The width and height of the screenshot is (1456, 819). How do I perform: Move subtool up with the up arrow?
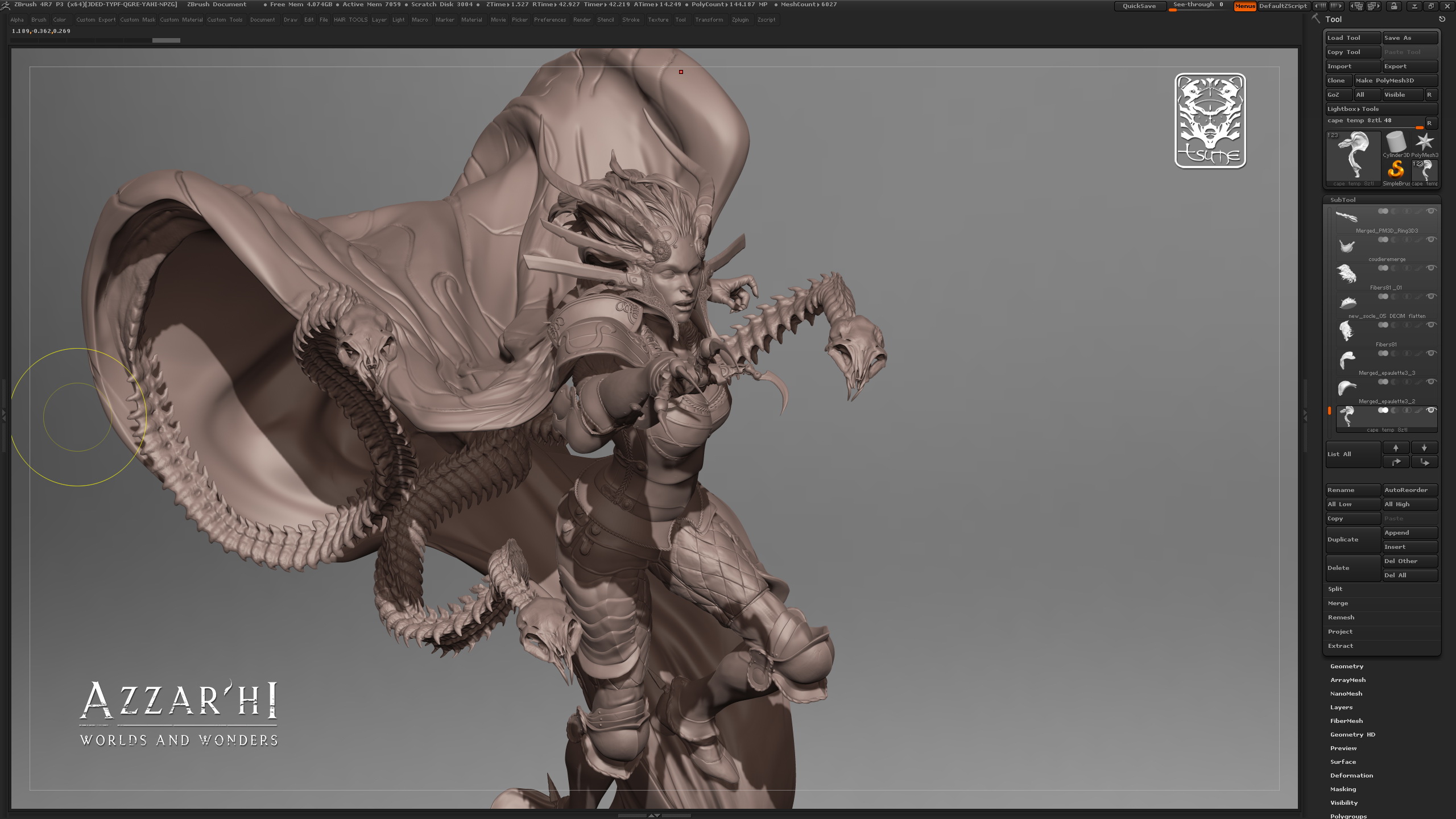pos(1396,448)
